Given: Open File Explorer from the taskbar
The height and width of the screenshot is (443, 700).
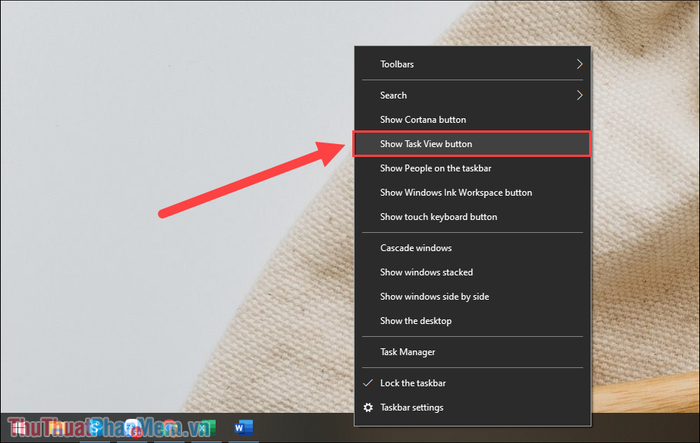Looking at the screenshot, I should [58, 428].
